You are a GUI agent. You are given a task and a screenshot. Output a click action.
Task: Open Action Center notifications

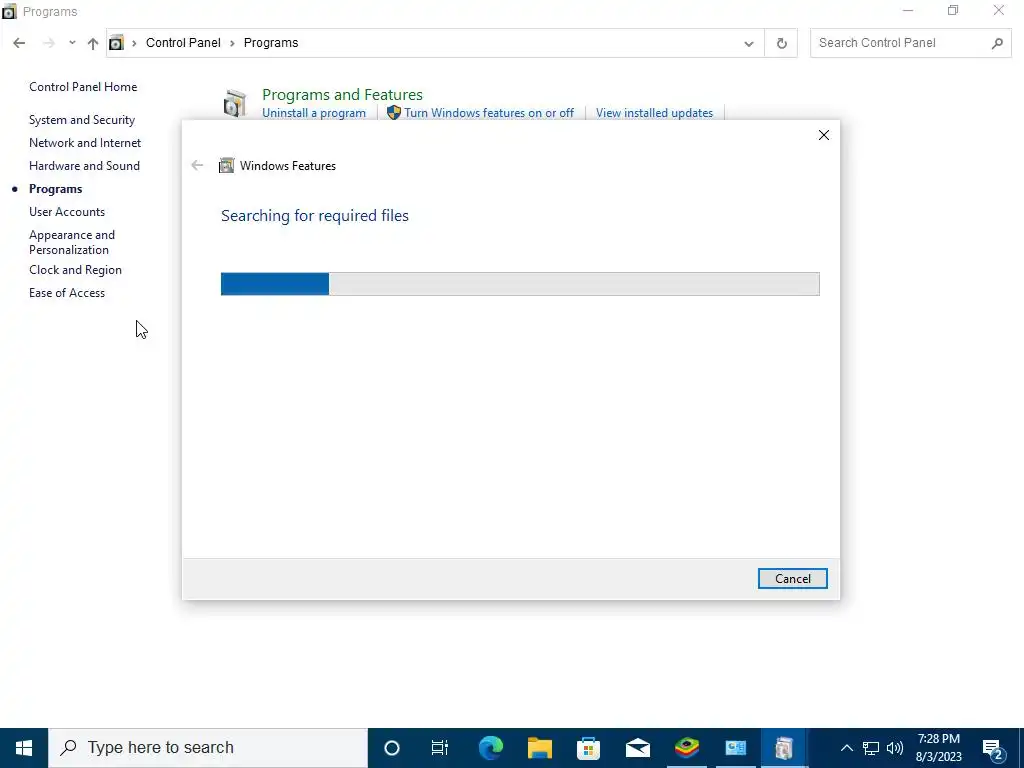click(x=993, y=749)
